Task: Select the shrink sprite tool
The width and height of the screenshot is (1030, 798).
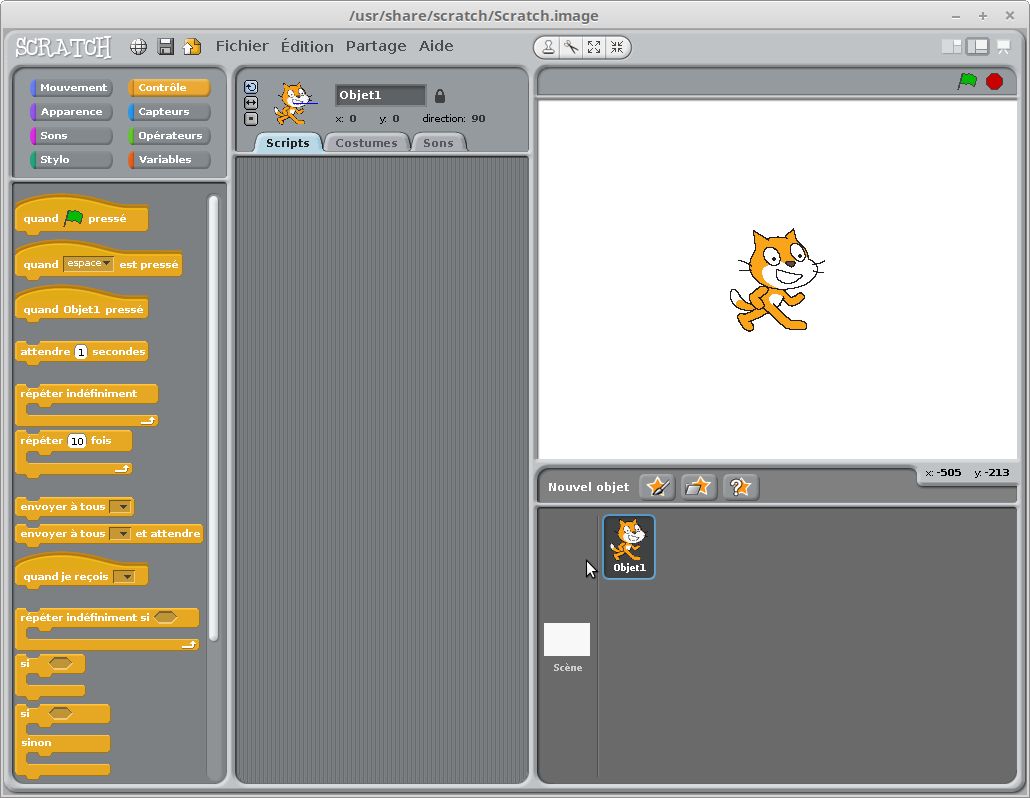Action: coord(617,47)
